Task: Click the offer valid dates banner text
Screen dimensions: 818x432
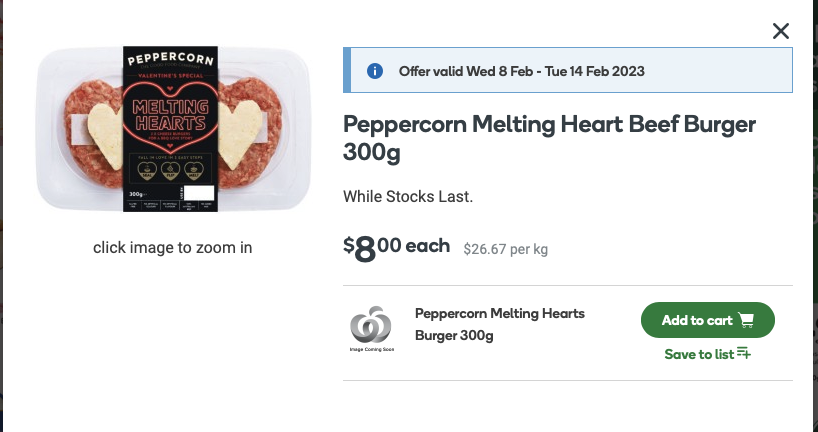Action: (x=522, y=71)
